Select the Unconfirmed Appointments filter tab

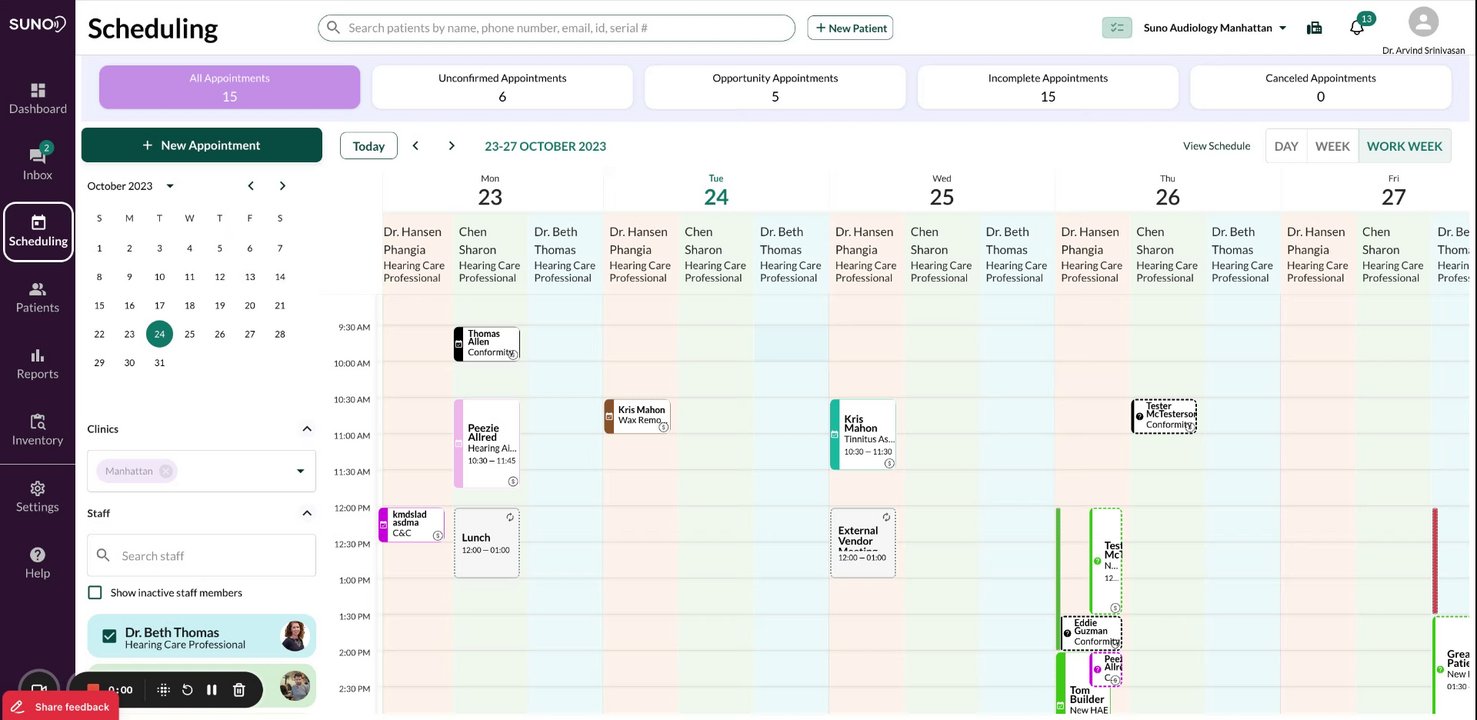(502, 87)
